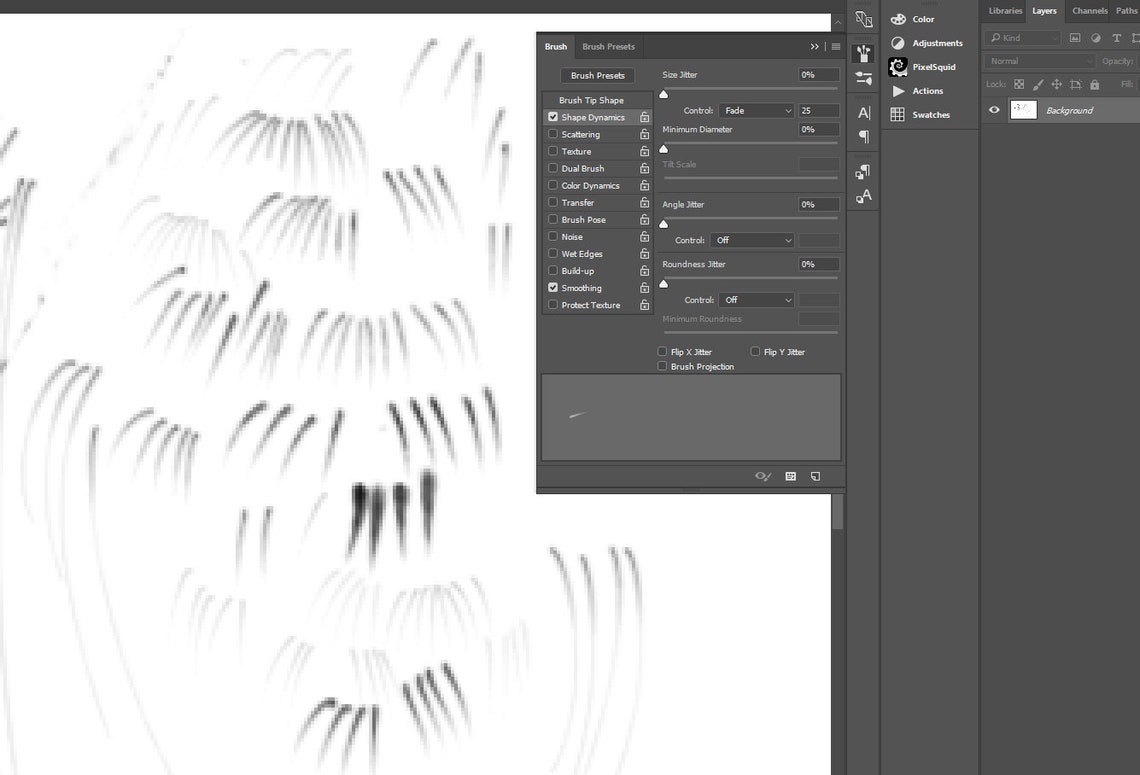This screenshot has width=1140, height=775.
Task: Filter layers by type layers icon
Action: [x=1117, y=38]
